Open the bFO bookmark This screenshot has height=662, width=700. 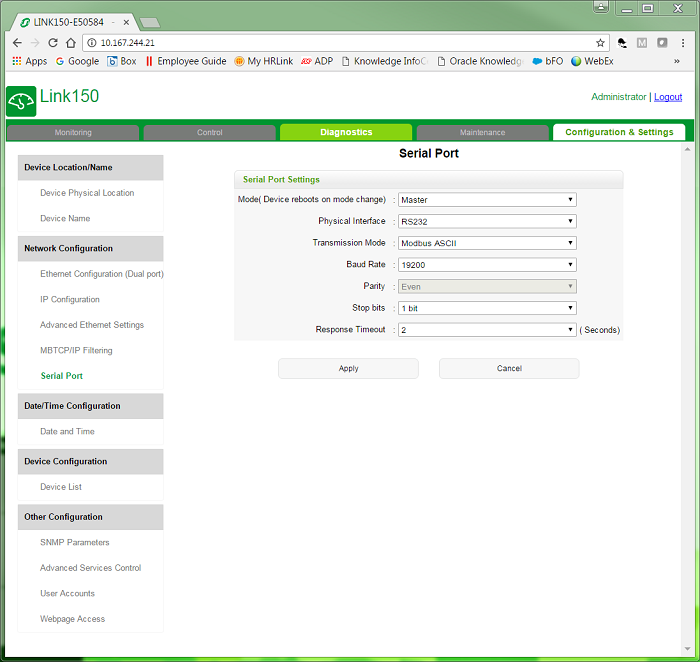point(548,61)
